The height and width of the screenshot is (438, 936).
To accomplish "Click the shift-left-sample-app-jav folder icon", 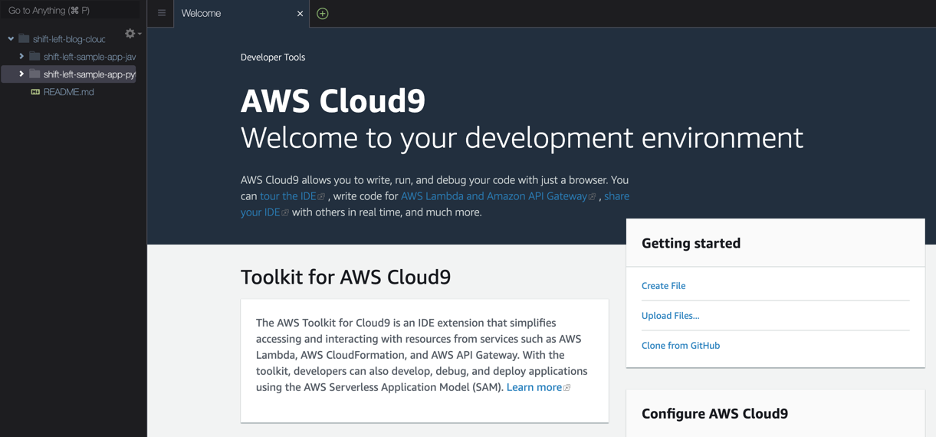I will [x=35, y=56].
